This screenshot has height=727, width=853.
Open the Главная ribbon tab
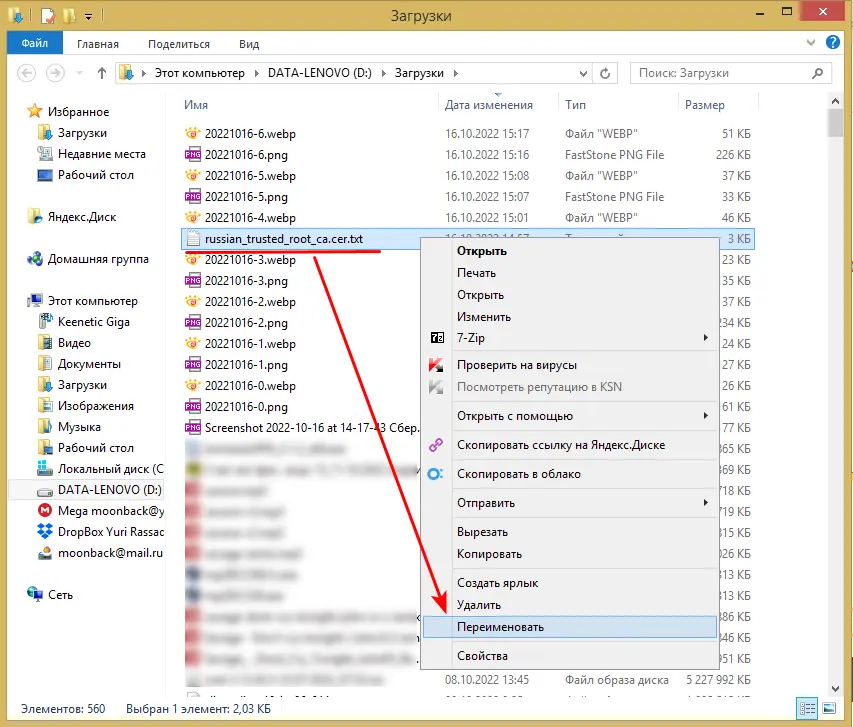coord(98,44)
